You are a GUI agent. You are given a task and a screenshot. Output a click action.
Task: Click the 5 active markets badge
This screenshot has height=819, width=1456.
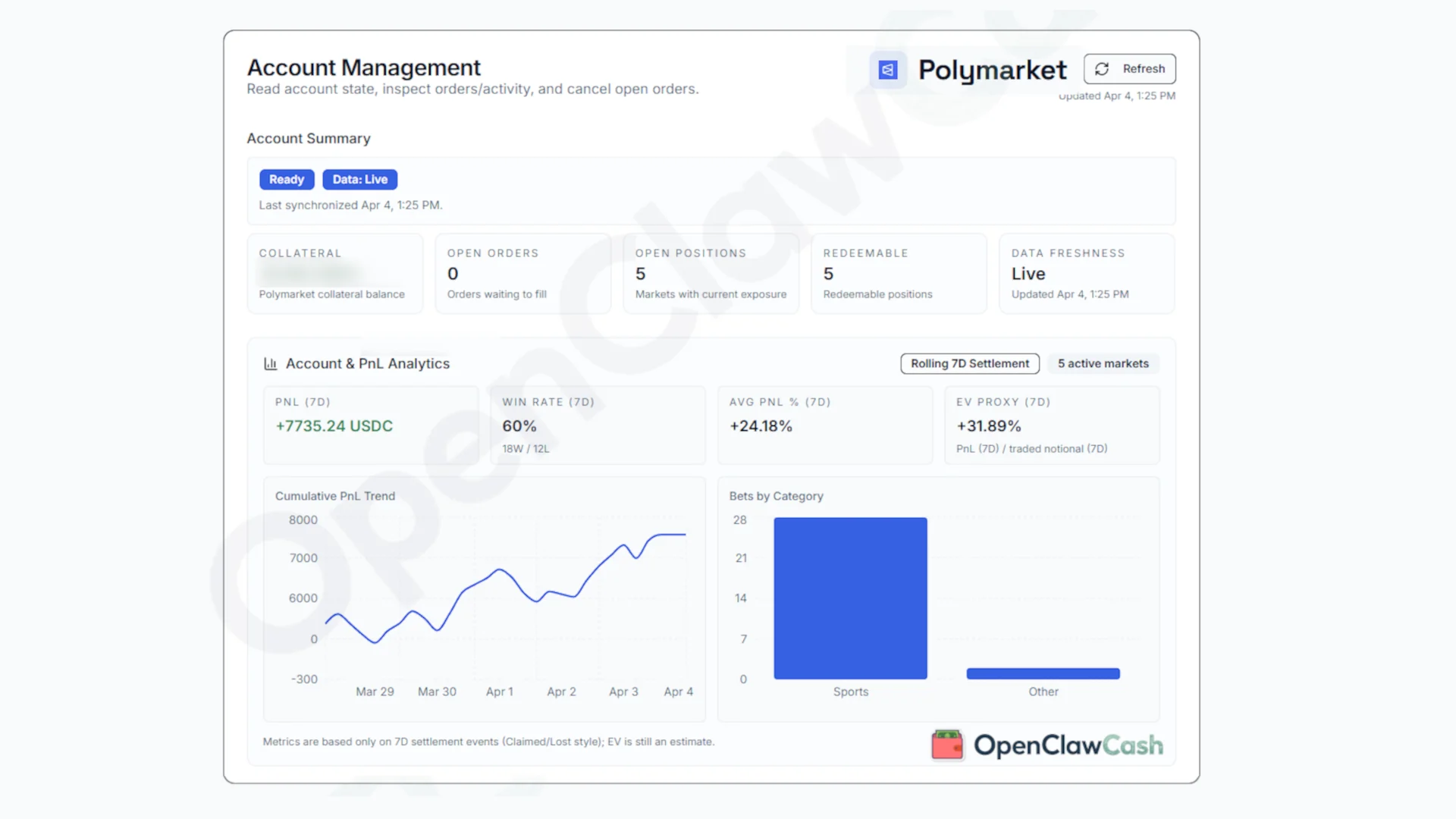[x=1103, y=364]
